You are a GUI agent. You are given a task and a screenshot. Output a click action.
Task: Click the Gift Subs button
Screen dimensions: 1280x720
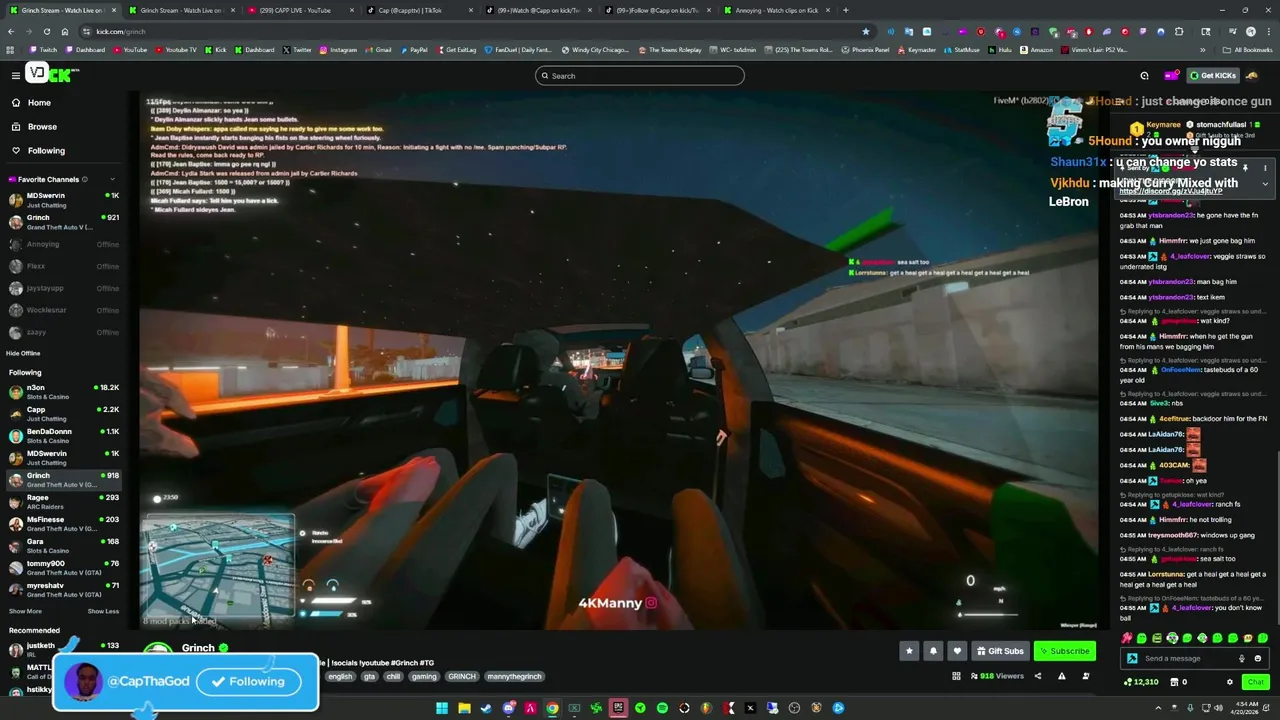(x=1000, y=651)
